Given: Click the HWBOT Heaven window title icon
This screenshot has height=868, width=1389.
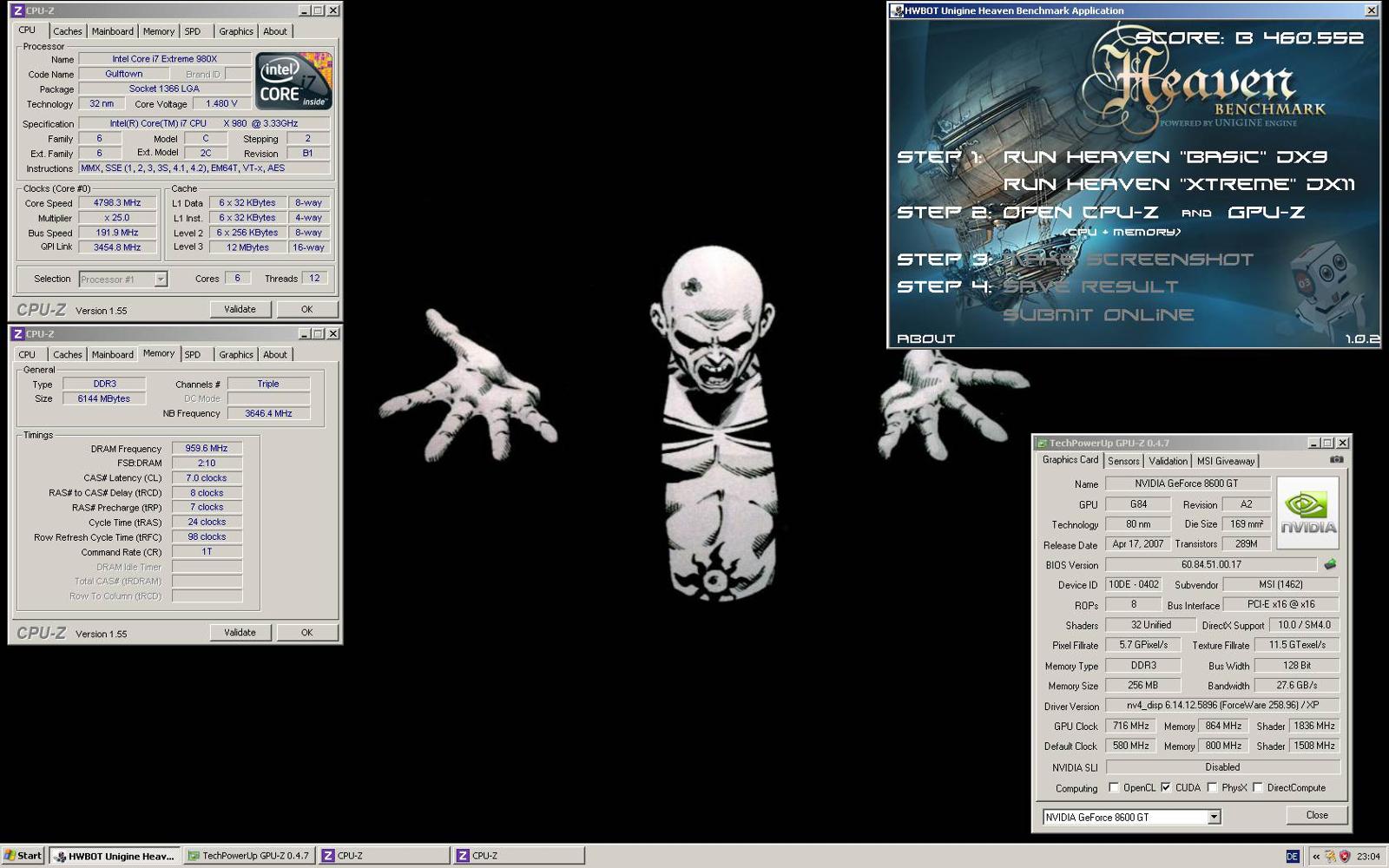Looking at the screenshot, I should [897, 10].
